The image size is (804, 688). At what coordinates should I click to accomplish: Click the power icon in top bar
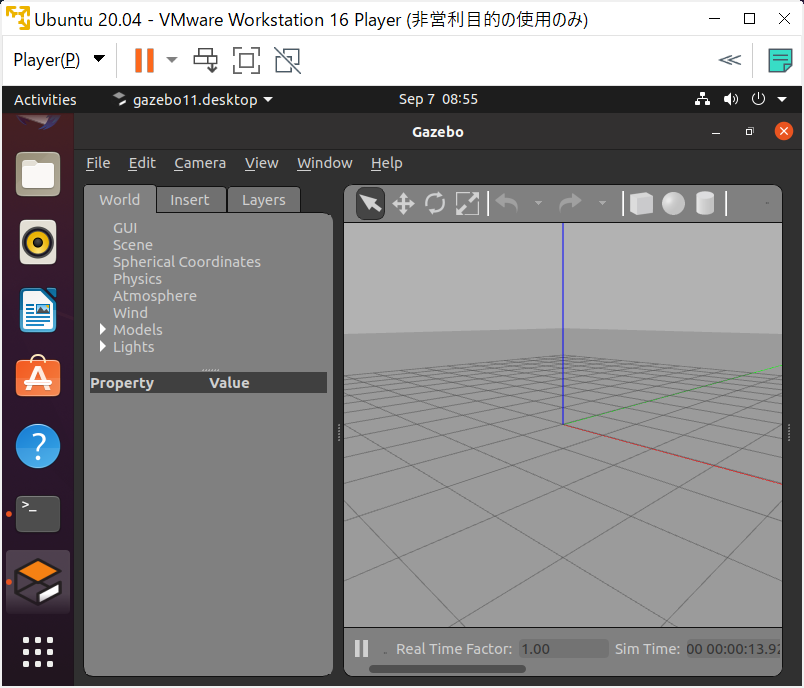758,99
